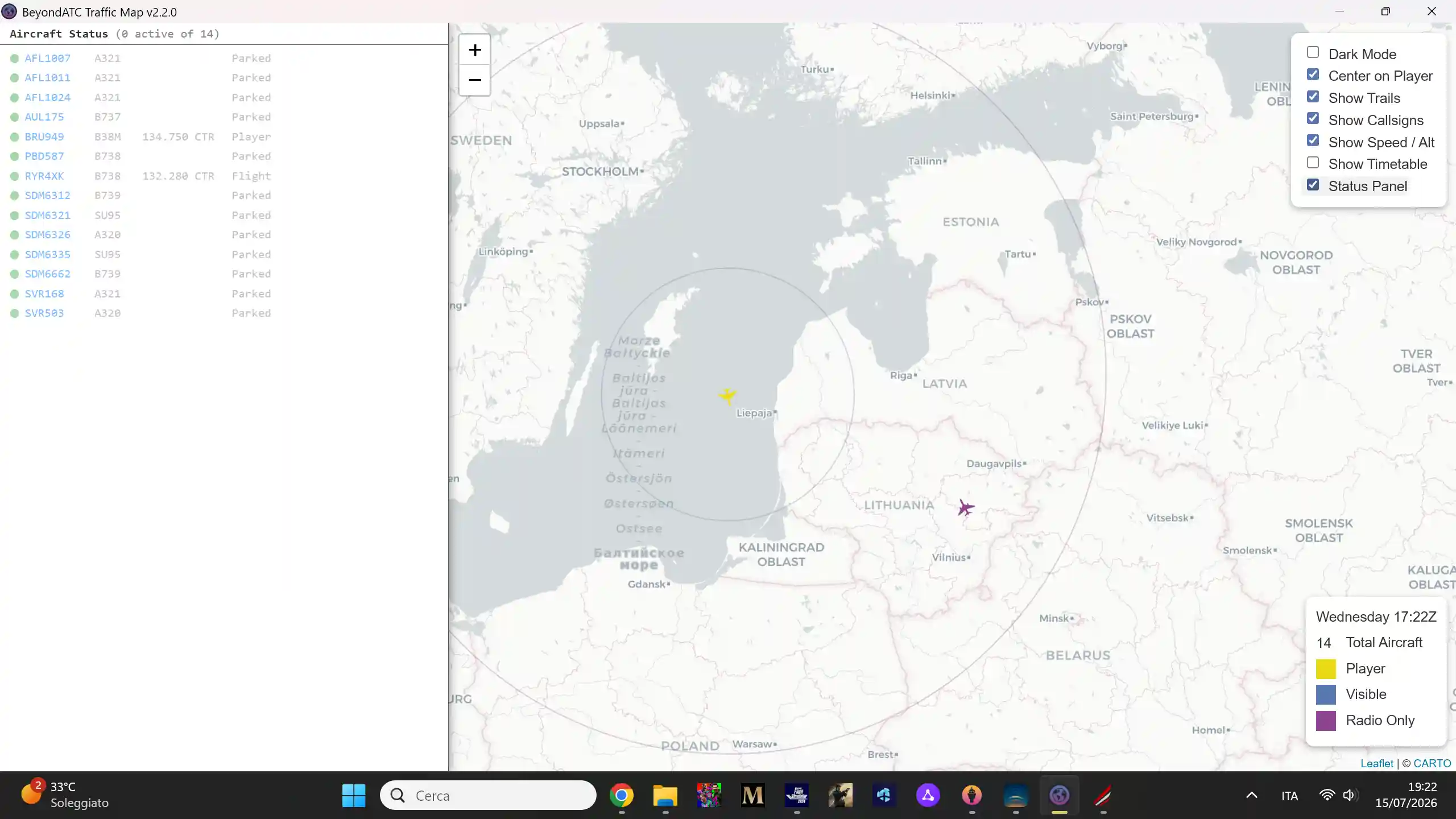The height and width of the screenshot is (819, 1456).
Task: Click the purple Radio Only legend swatch
Action: coord(1326,721)
